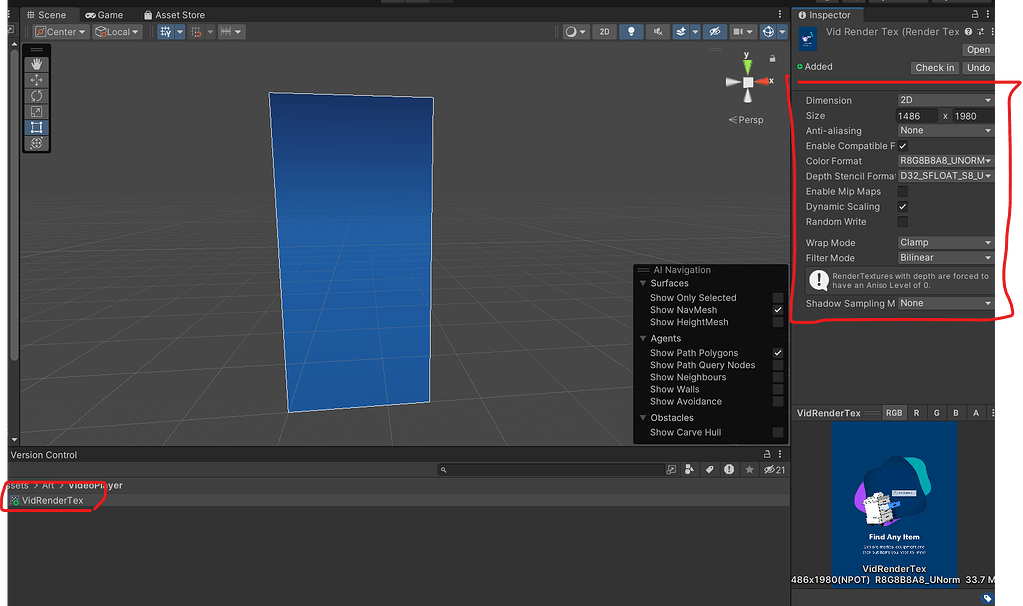This screenshot has height=606, width=1023.
Task: Mute scene audio using the speaker icon
Action: pos(658,31)
